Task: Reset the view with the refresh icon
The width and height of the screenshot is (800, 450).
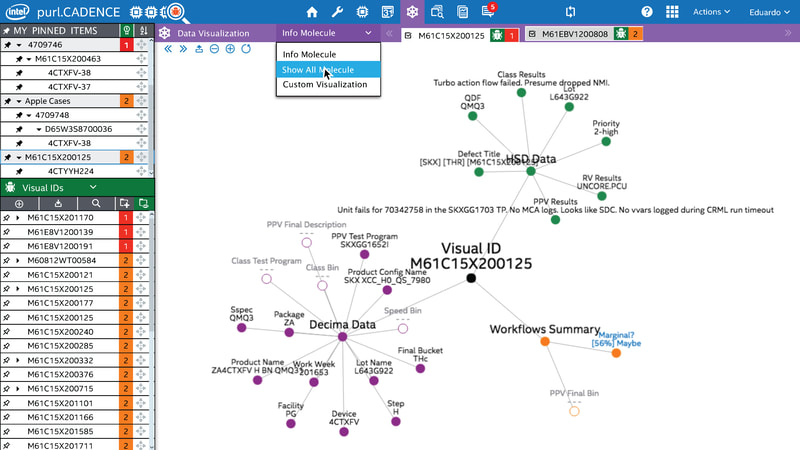Action: point(246,49)
